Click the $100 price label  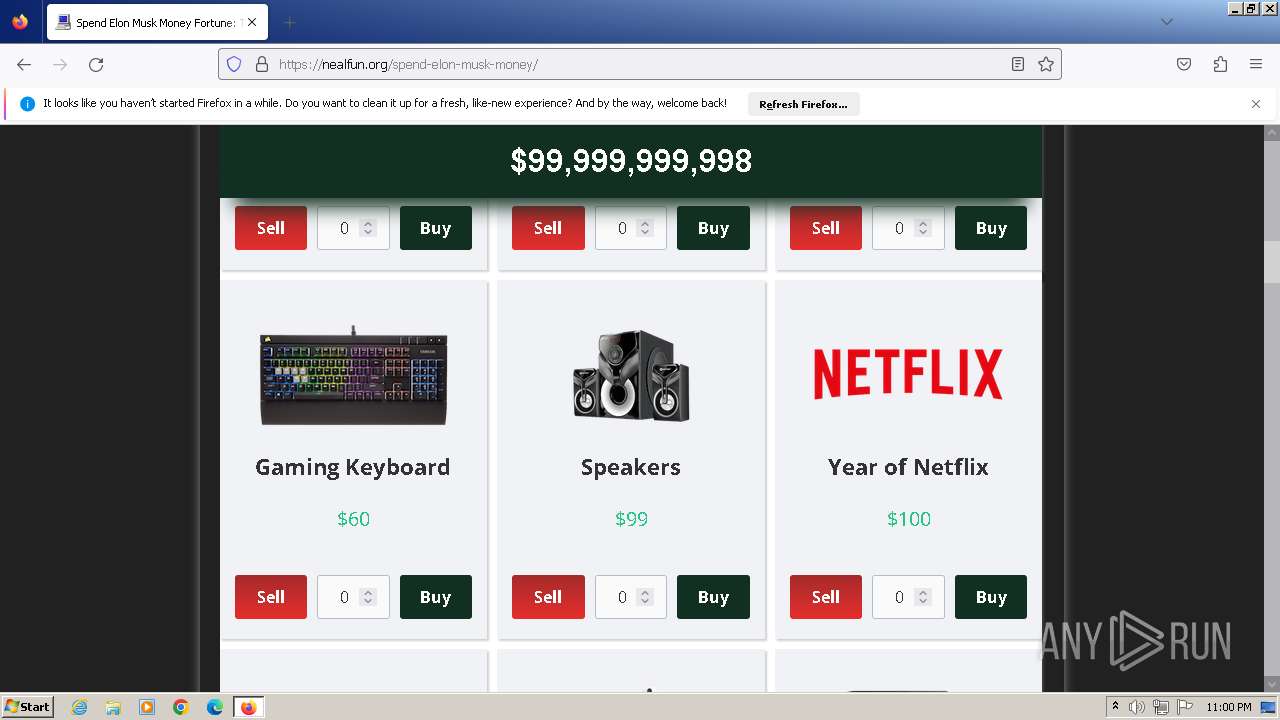(x=908, y=519)
